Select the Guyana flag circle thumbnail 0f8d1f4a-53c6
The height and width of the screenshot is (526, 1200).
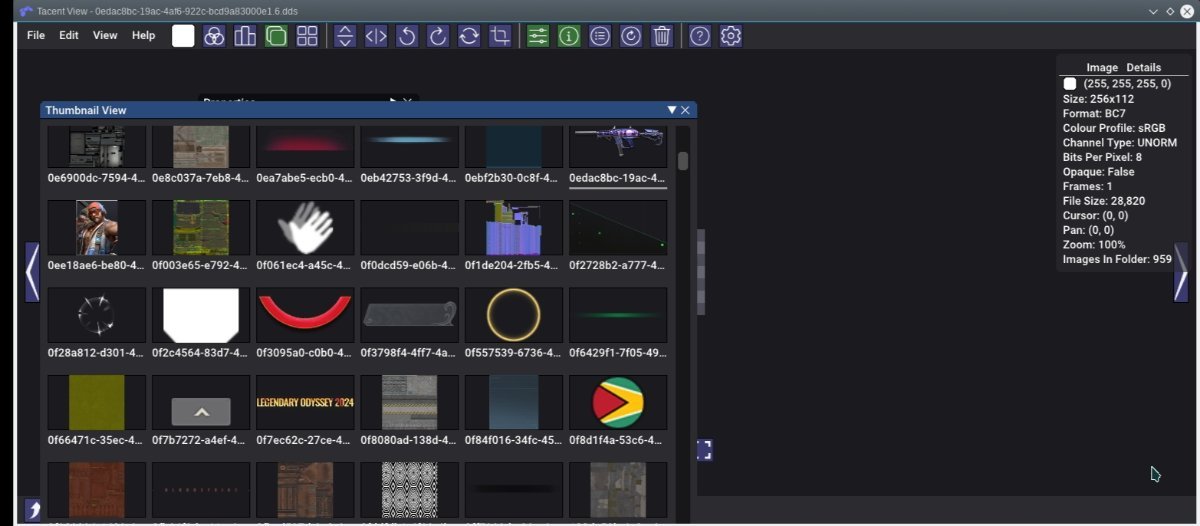618,403
